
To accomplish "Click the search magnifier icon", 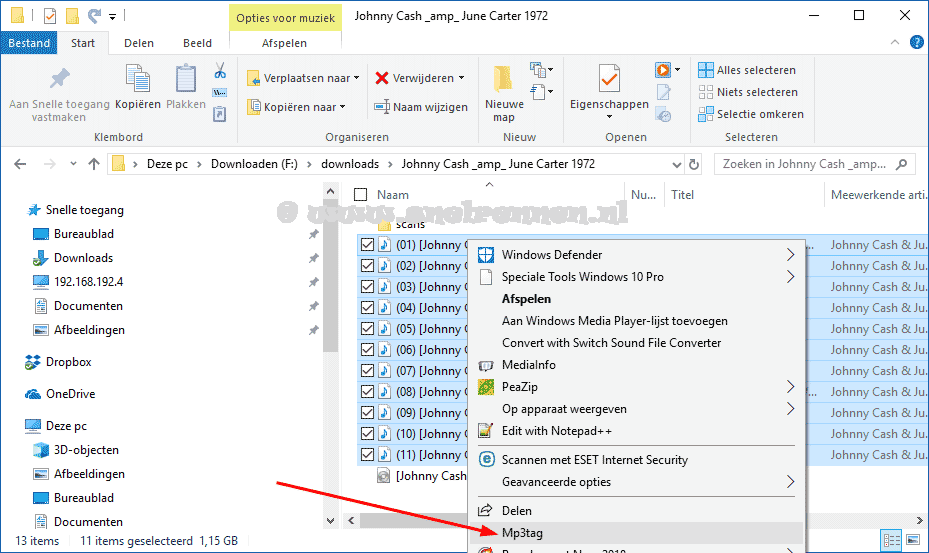I will pos(902,164).
